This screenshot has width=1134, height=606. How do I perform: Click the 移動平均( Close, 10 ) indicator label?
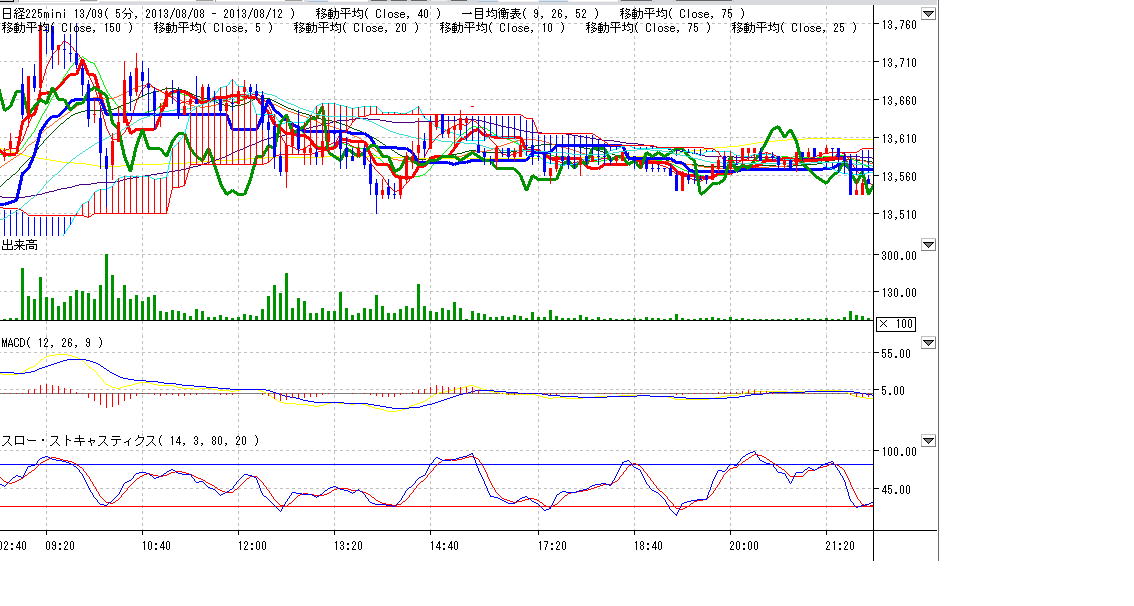click(503, 28)
